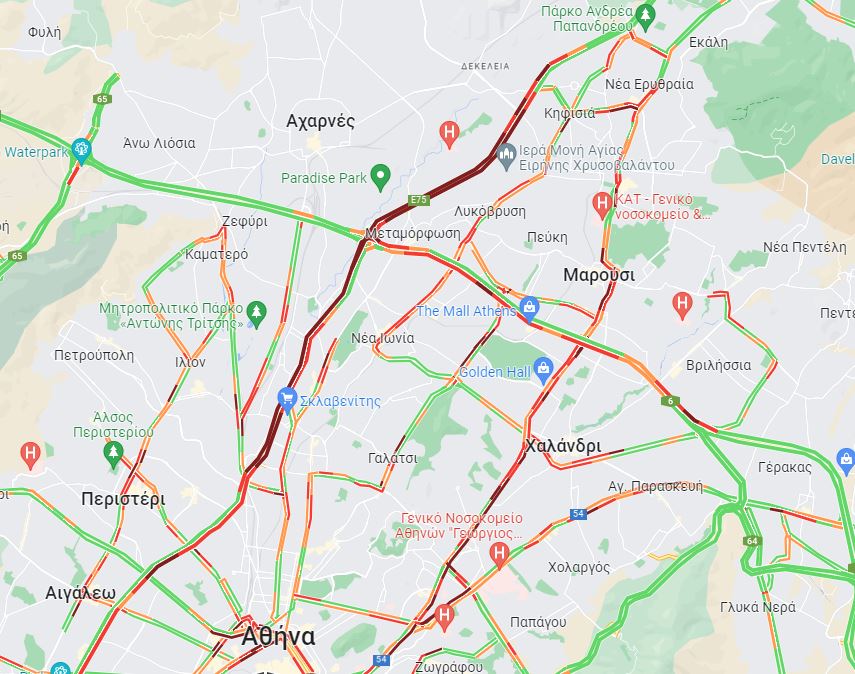Click the Paradise Park green pin icon
The height and width of the screenshot is (674, 855).
pos(380,177)
